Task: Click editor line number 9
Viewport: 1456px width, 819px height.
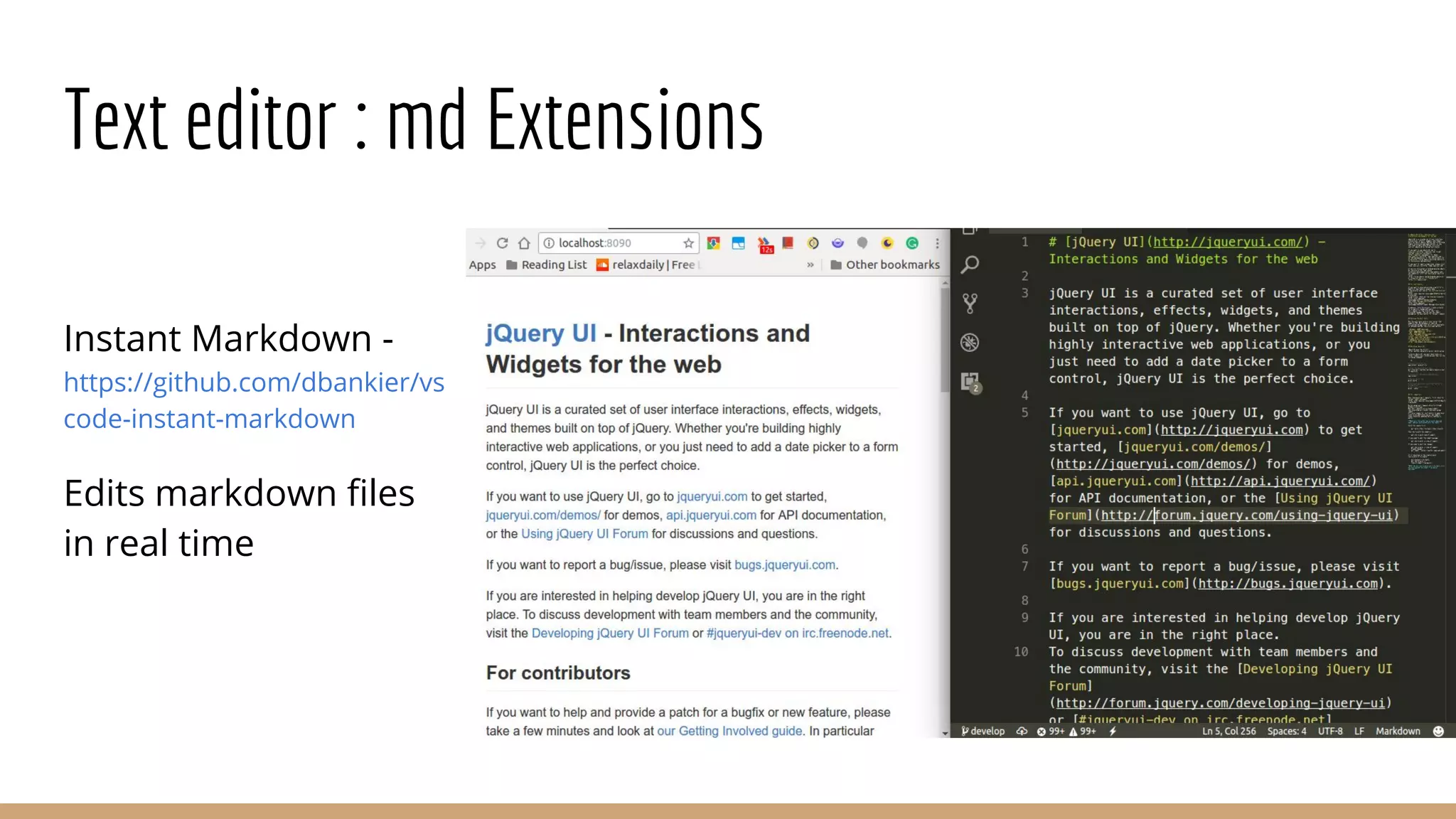Action: pyautogui.click(x=1024, y=617)
